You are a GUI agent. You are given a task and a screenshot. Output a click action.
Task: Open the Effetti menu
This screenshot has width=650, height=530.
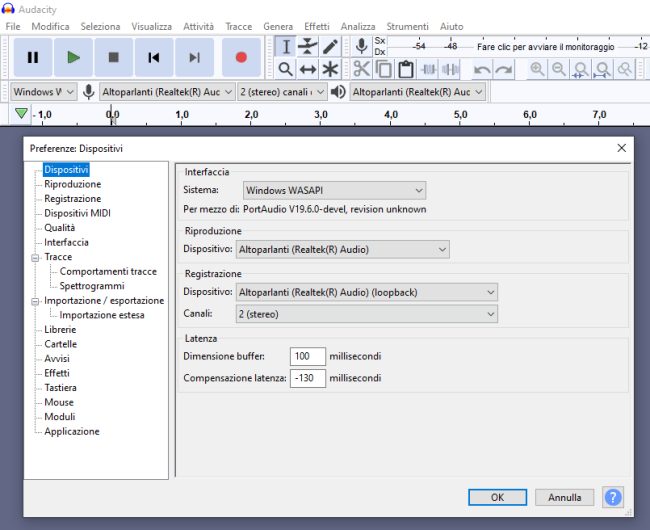316,26
